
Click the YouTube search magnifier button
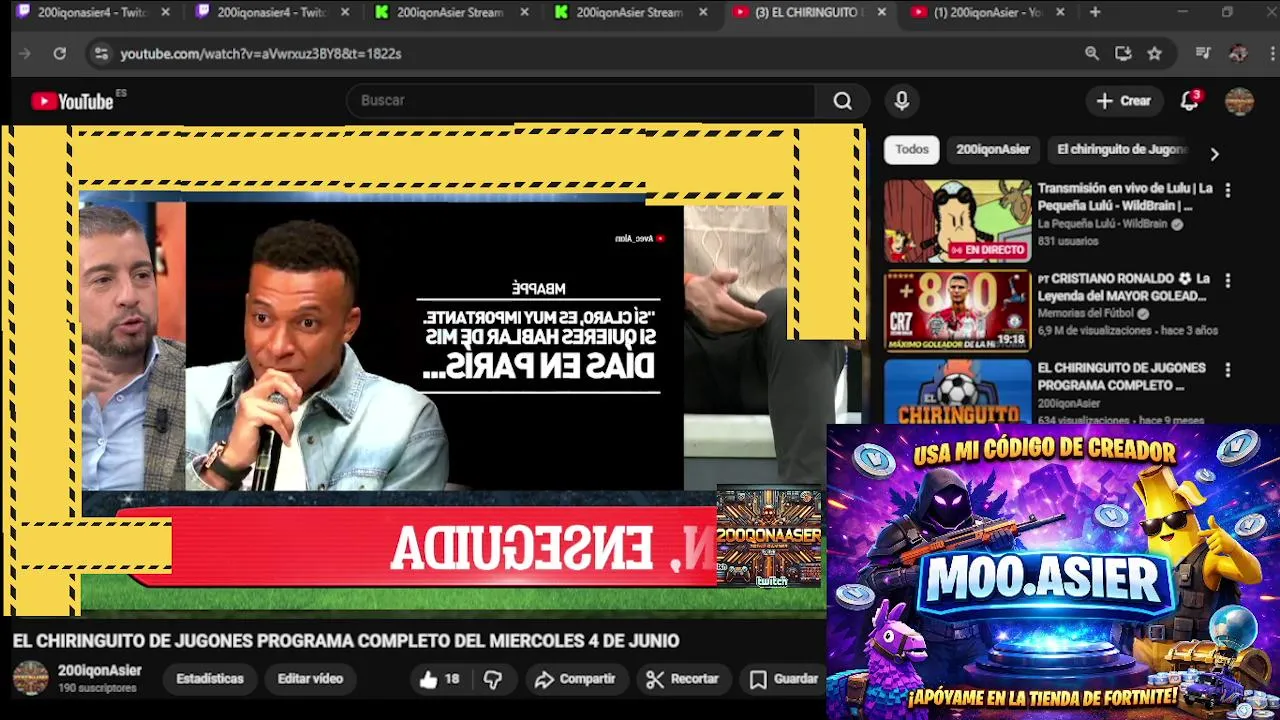point(843,100)
